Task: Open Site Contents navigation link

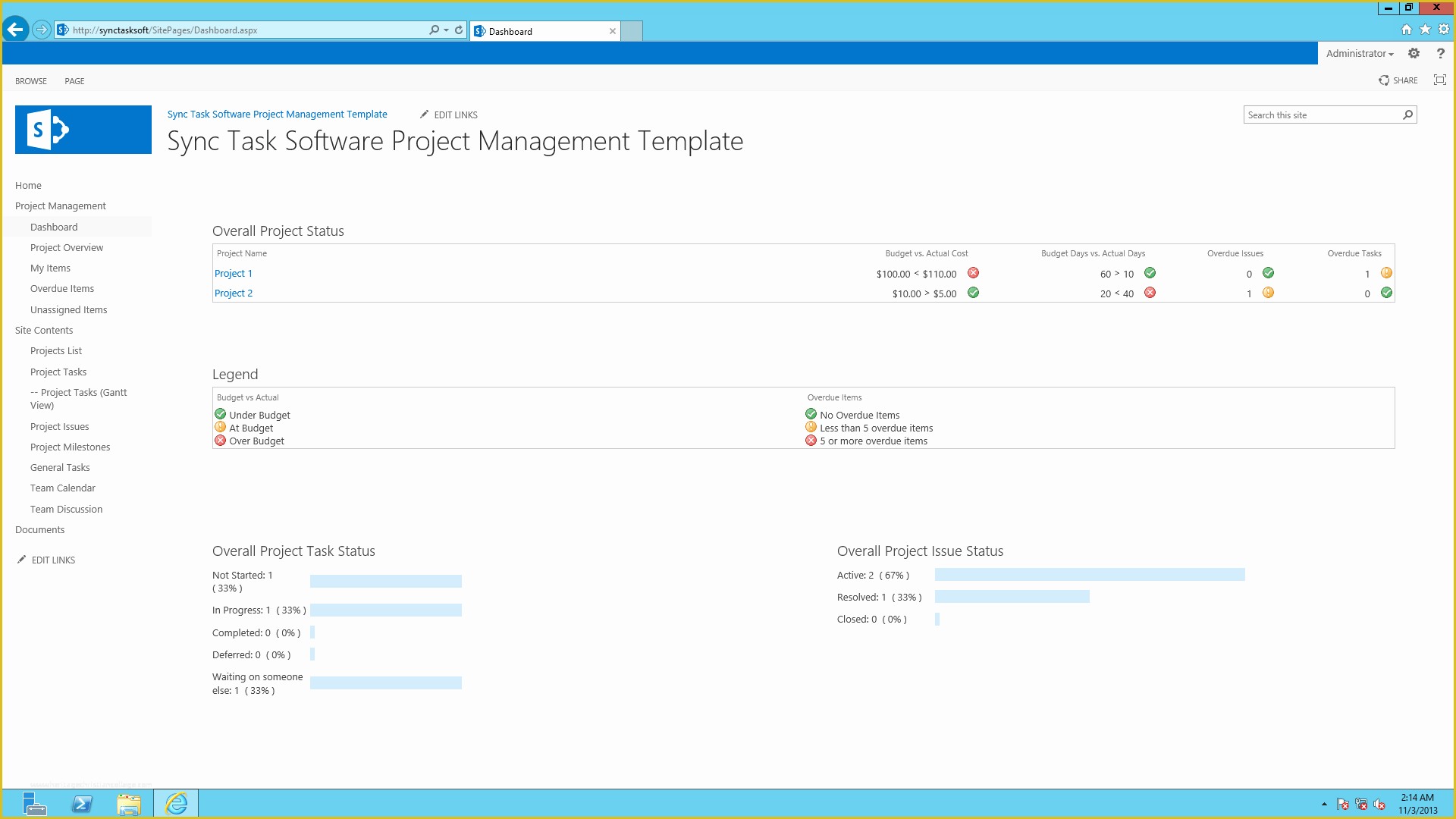Action: point(44,331)
